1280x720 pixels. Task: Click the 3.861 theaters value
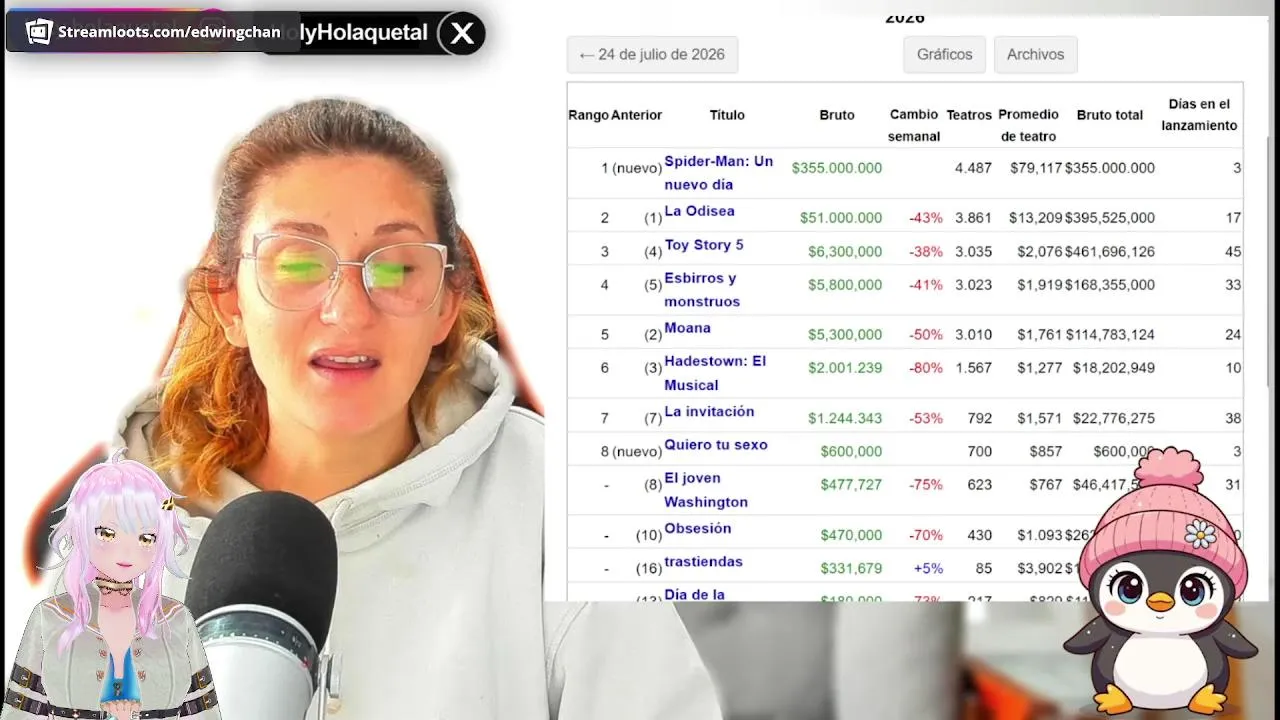(x=973, y=218)
